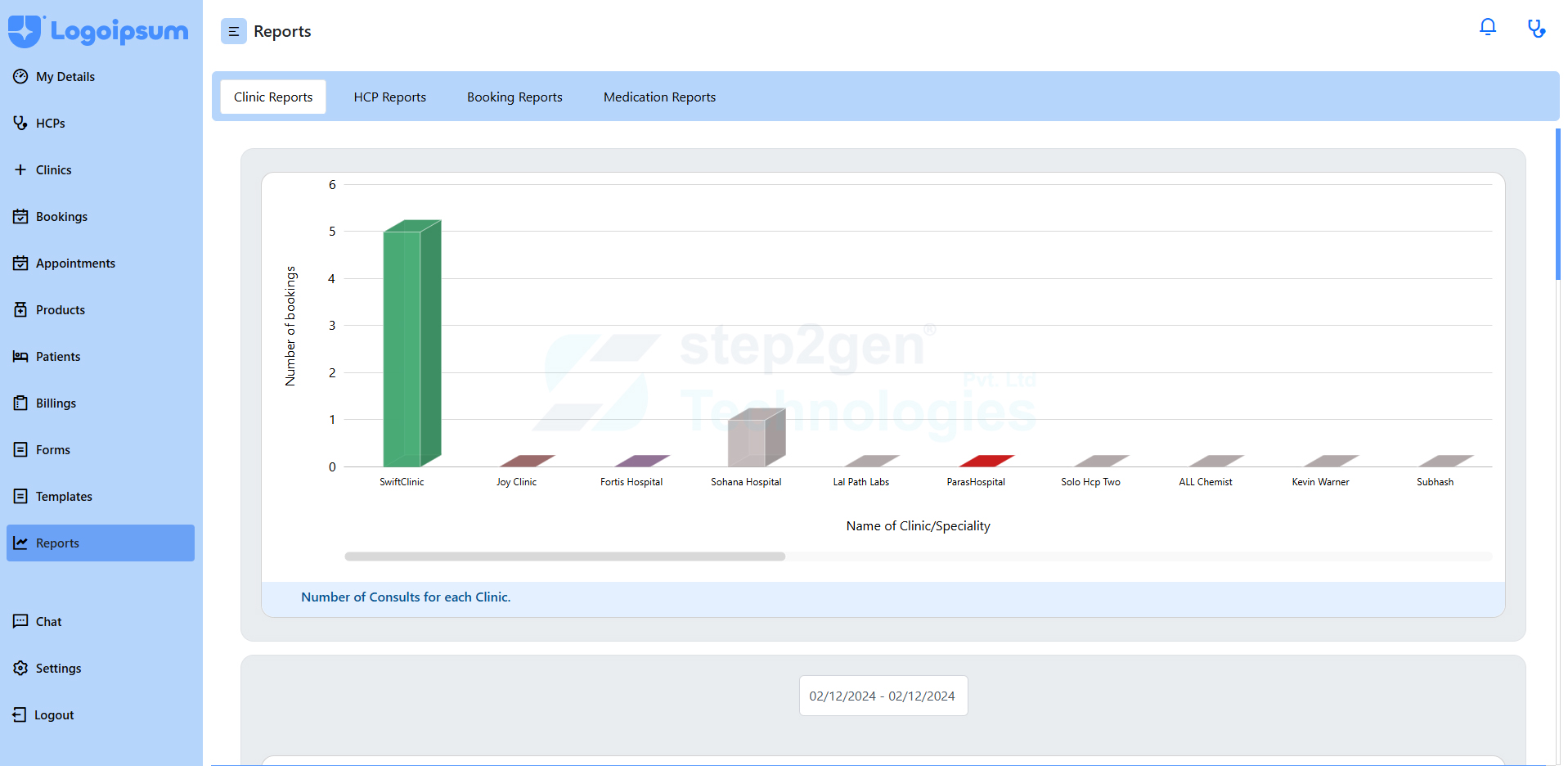Click the Clinics plus icon

20,169
